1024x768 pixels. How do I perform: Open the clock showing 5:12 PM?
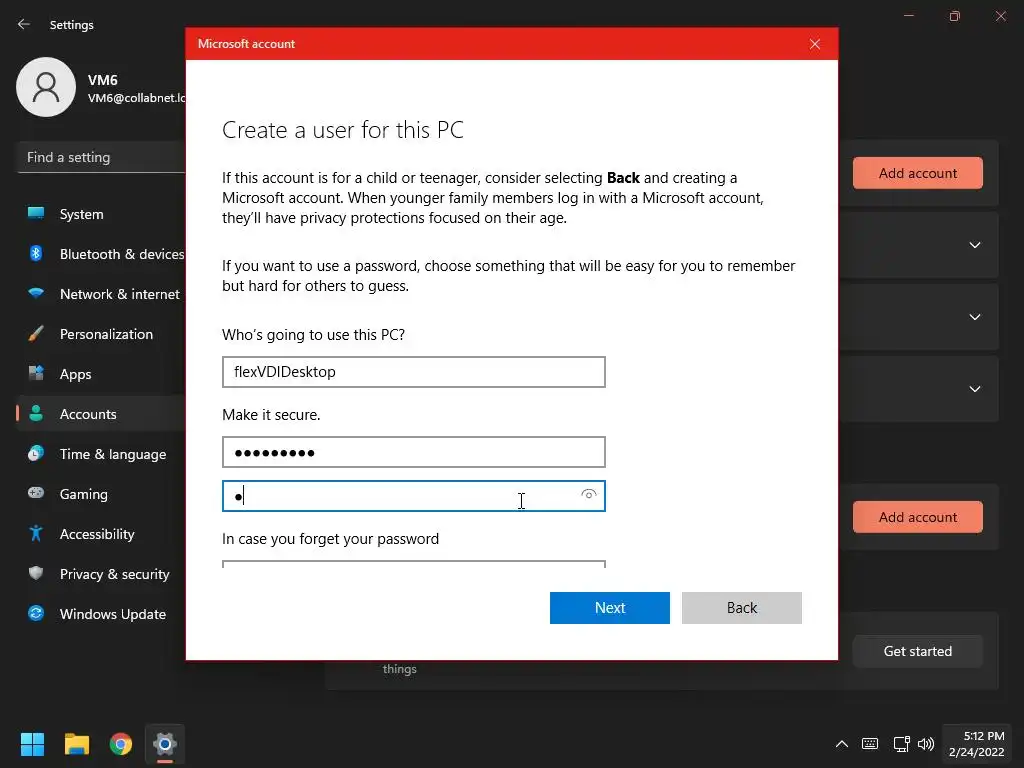point(977,744)
